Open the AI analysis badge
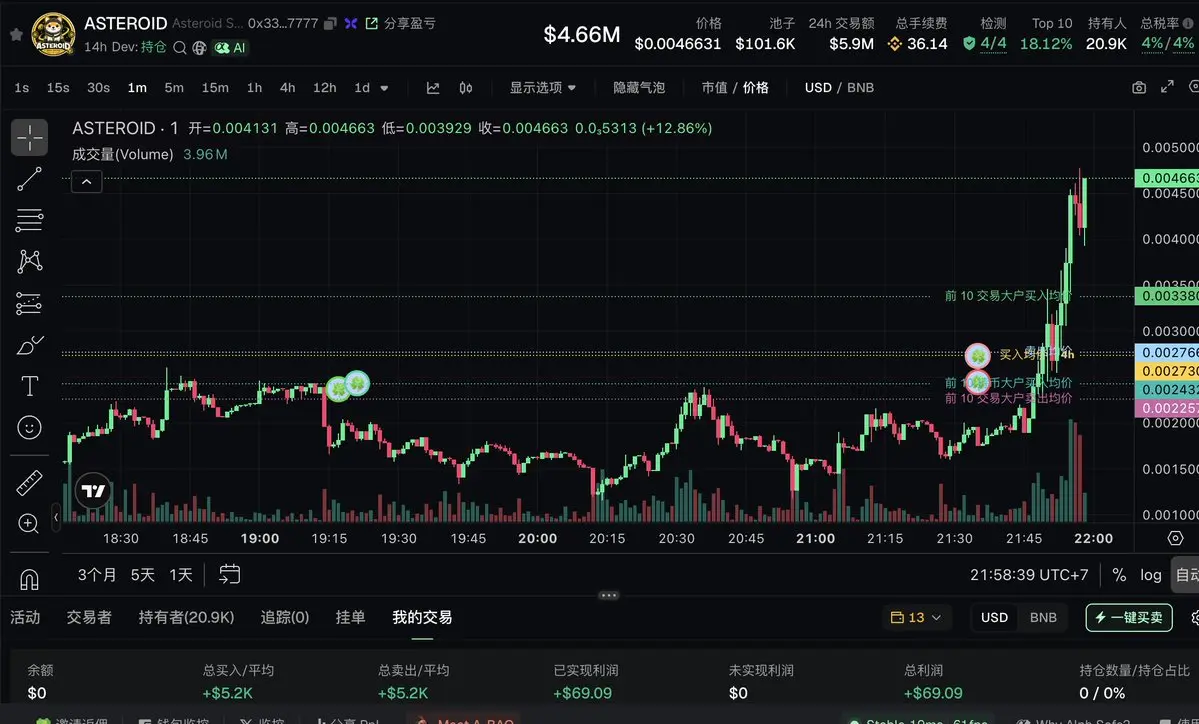1199x724 pixels. click(x=230, y=47)
